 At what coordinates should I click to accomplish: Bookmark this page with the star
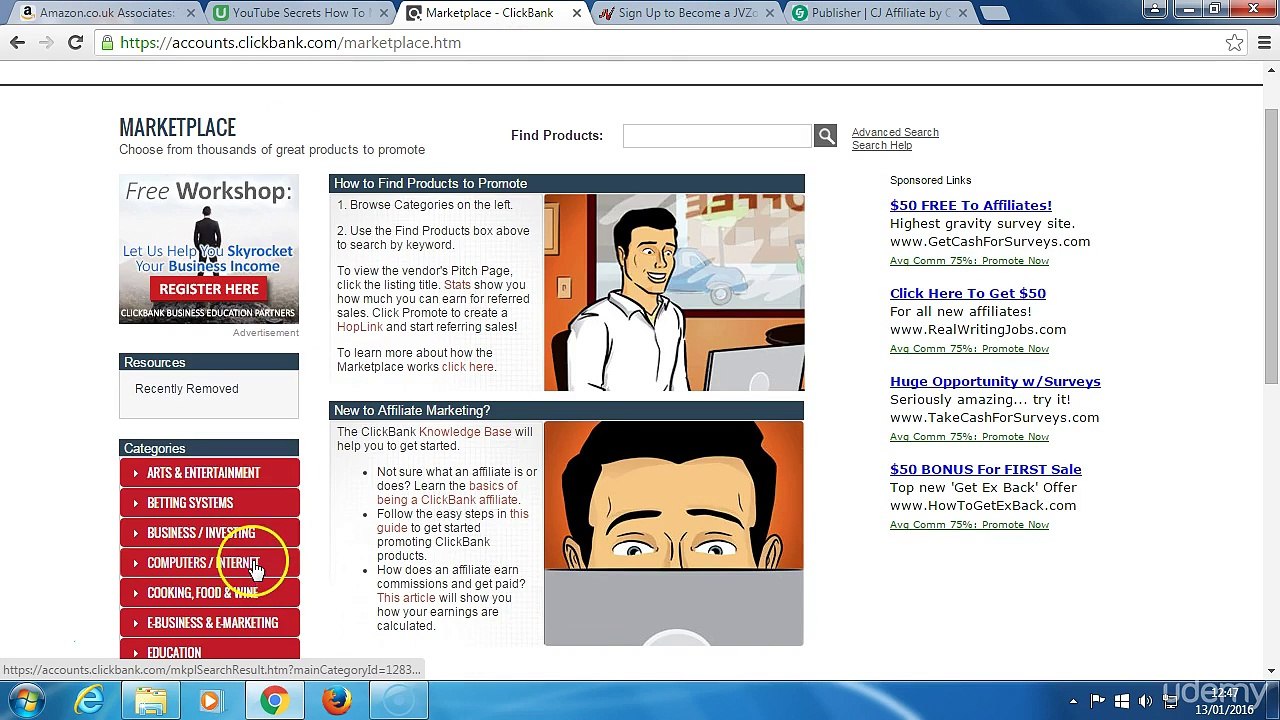[1235, 43]
